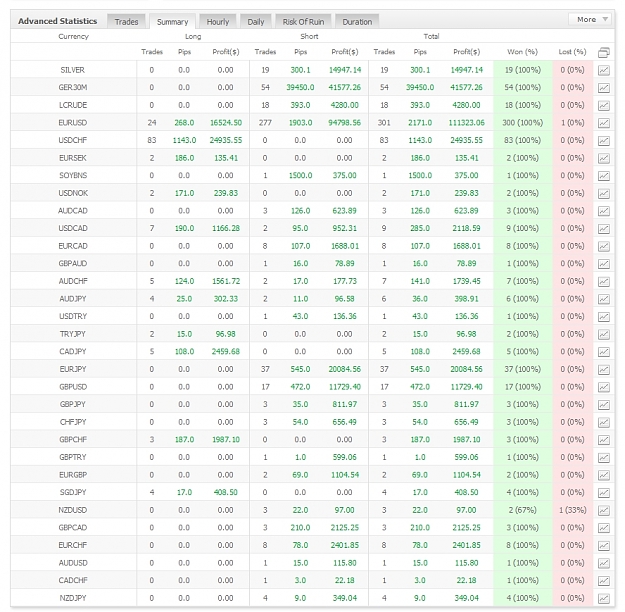The width and height of the screenshot is (625, 612).
Task: Open the chart icon for EURUSD row
Action: pyautogui.click(x=603, y=123)
